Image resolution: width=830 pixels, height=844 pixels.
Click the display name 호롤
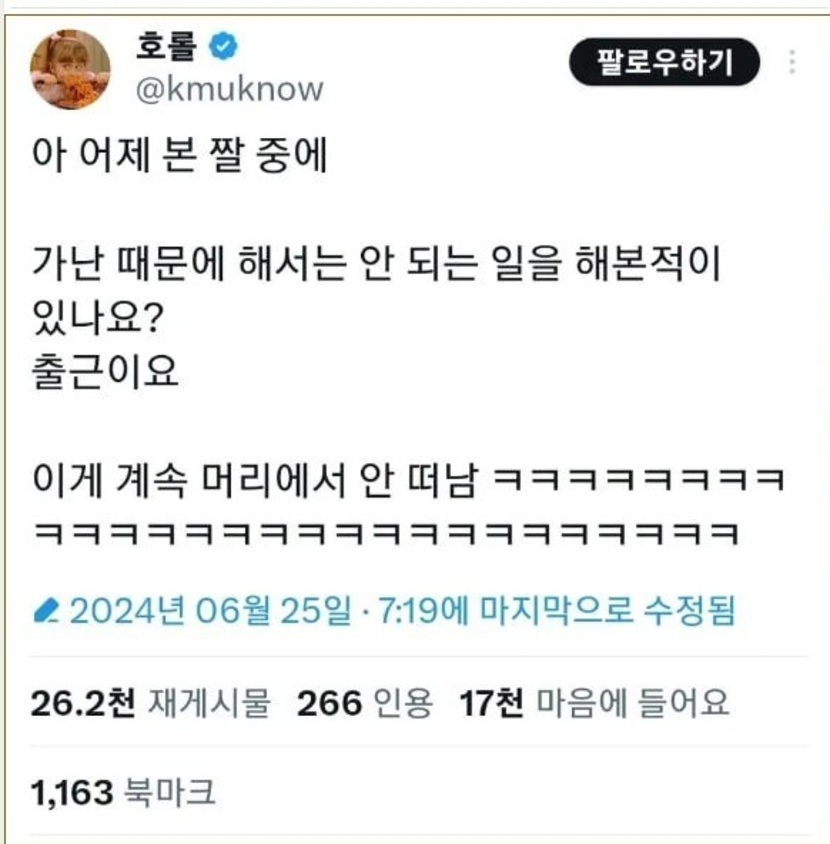point(167,46)
